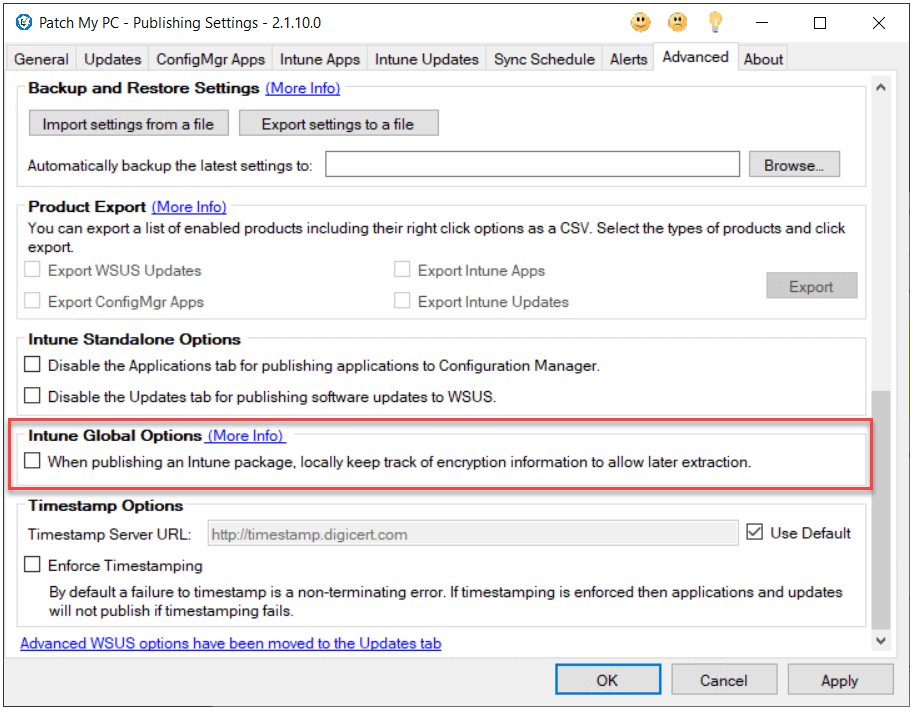Click the Patch My PC app icon
Screen dimensions: 913x712
pyautogui.click(x=23, y=23)
